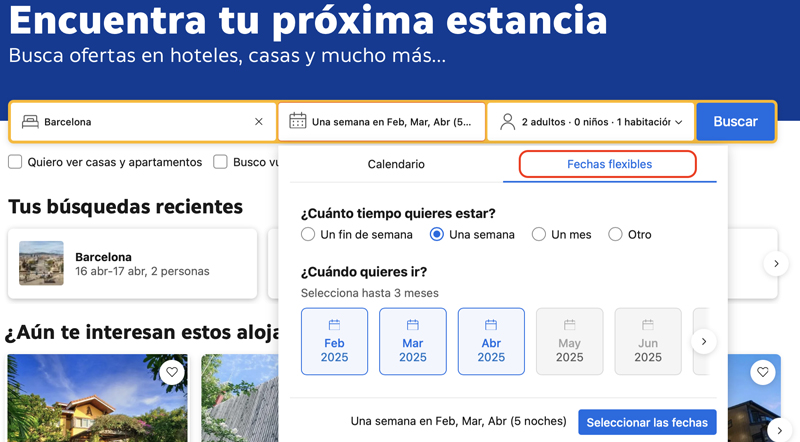Click the calendar icon in date field
This screenshot has height=442, width=800.
click(x=298, y=121)
